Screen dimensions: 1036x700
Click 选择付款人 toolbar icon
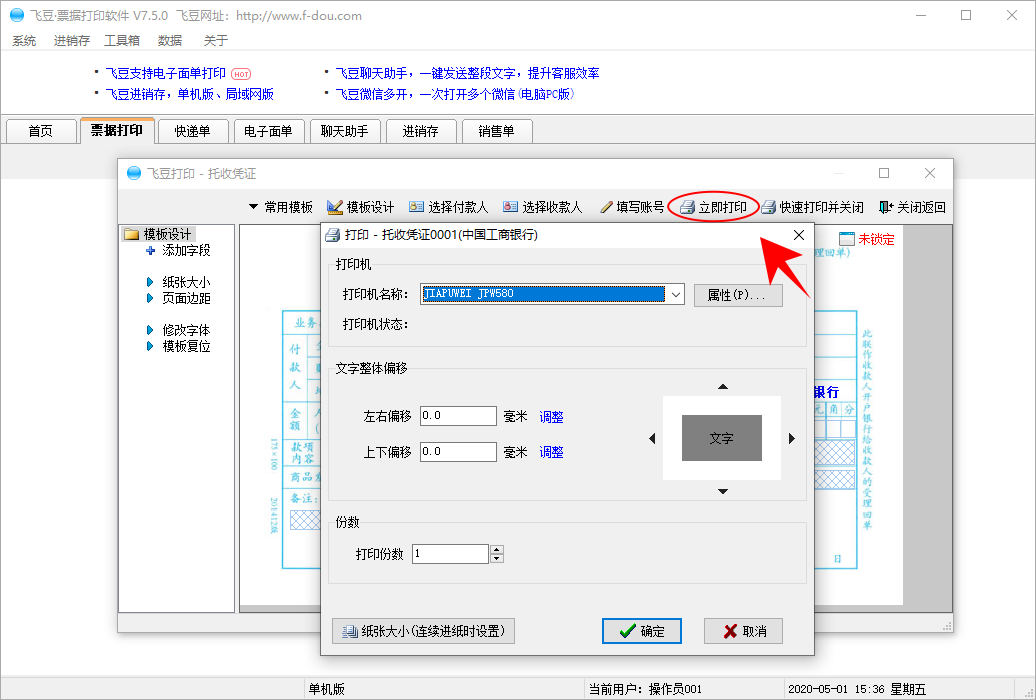(416, 207)
